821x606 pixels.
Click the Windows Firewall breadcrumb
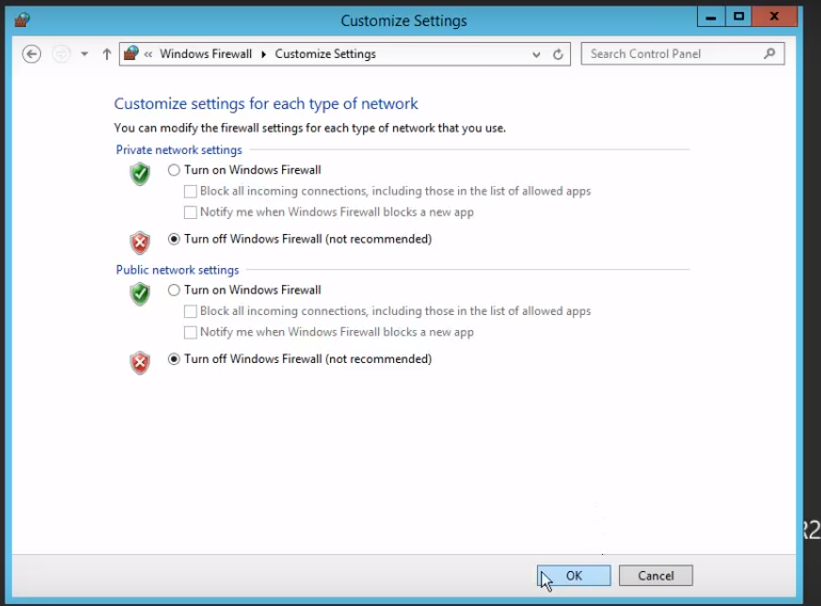206,54
